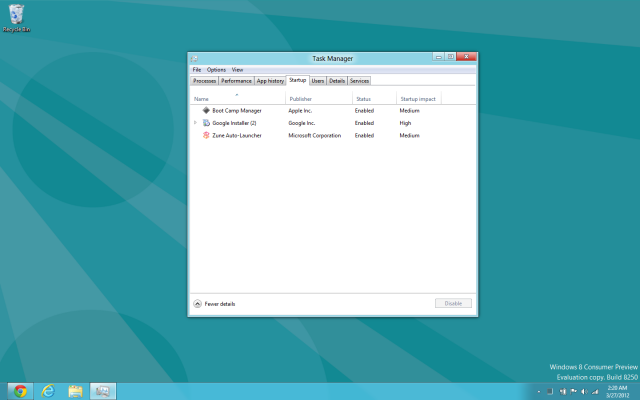The image size is (640, 400).
Task: Switch to the App history tab
Action: click(270, 80)
